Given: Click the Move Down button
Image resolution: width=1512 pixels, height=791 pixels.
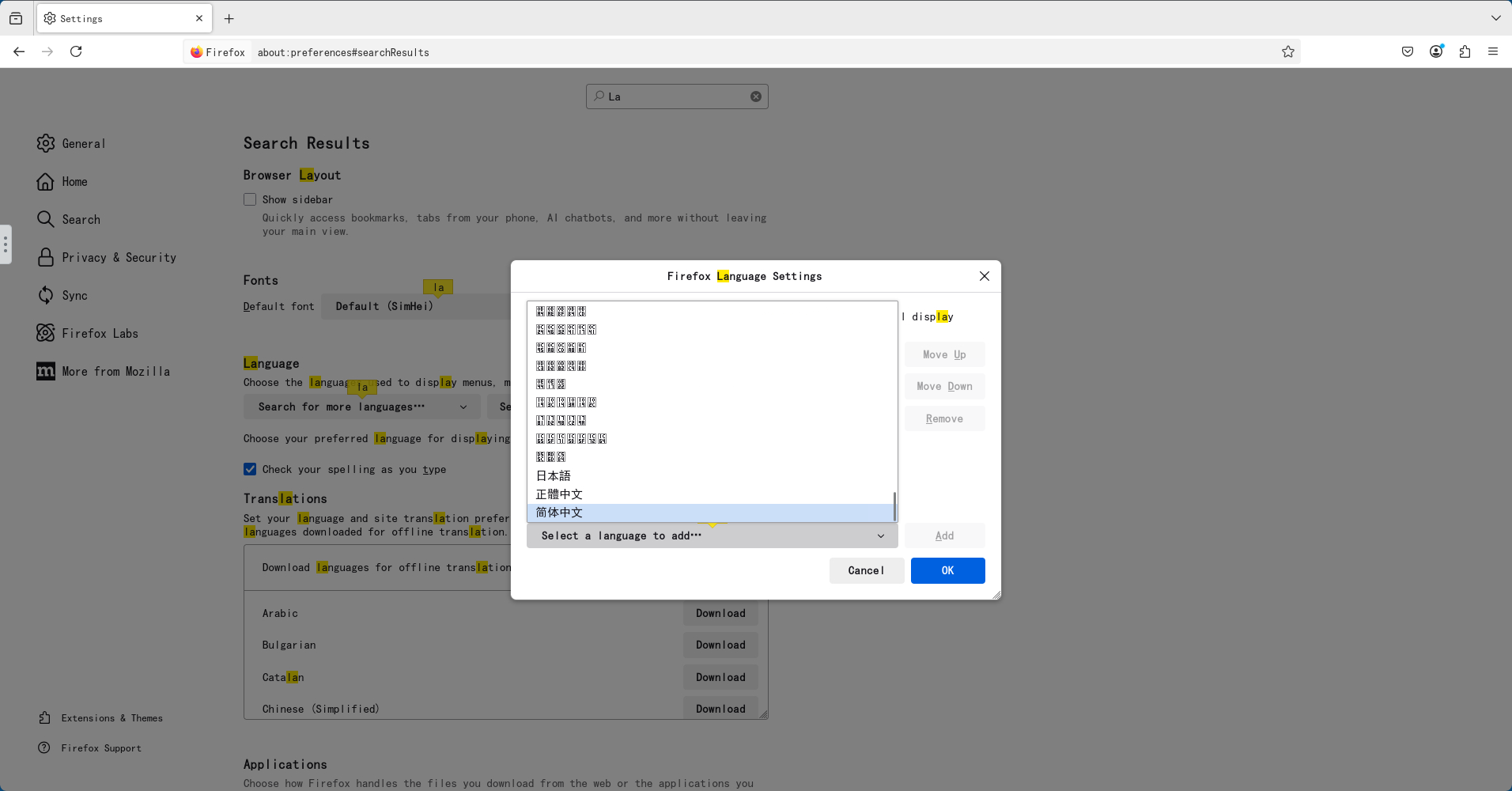Looking at the screenshot, I should click(945, 386).
